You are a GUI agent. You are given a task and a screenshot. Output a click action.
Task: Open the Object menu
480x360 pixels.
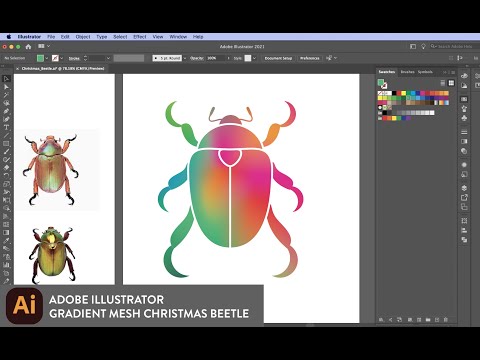point(83,37)
